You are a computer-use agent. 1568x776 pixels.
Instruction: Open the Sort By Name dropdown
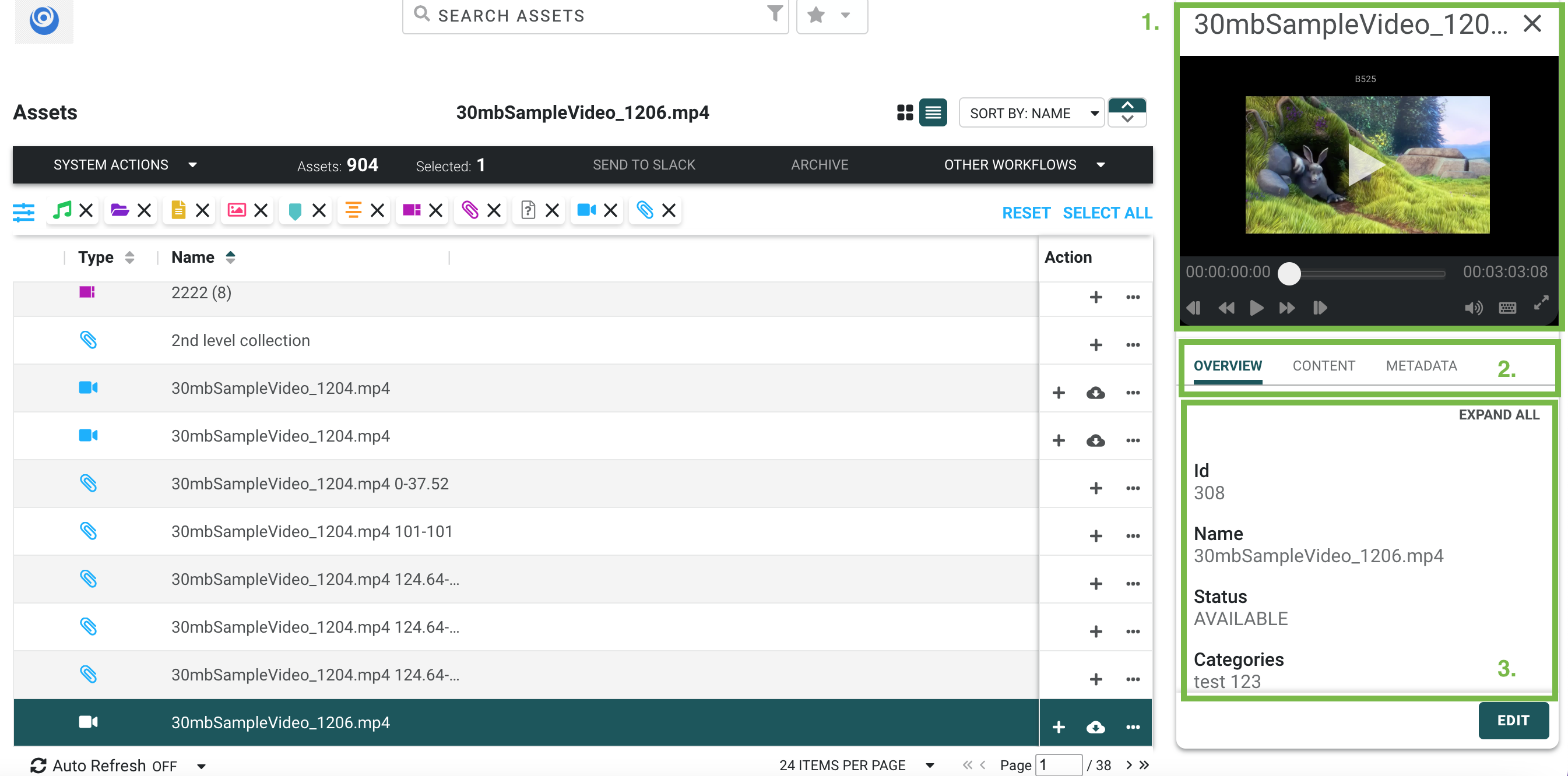[x=1031, y=113]
